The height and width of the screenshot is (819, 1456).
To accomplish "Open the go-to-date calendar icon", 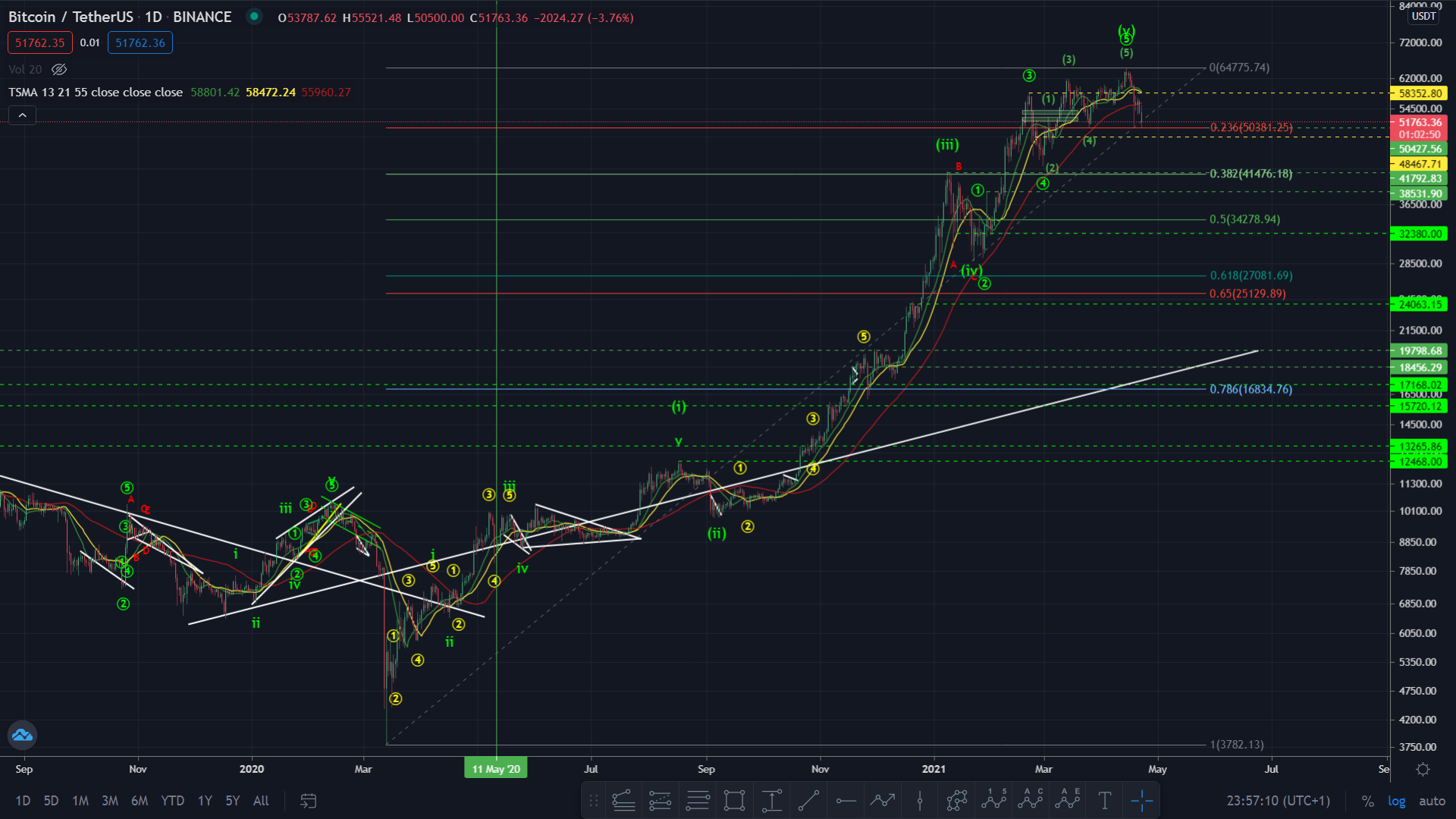I will point(308,801).
